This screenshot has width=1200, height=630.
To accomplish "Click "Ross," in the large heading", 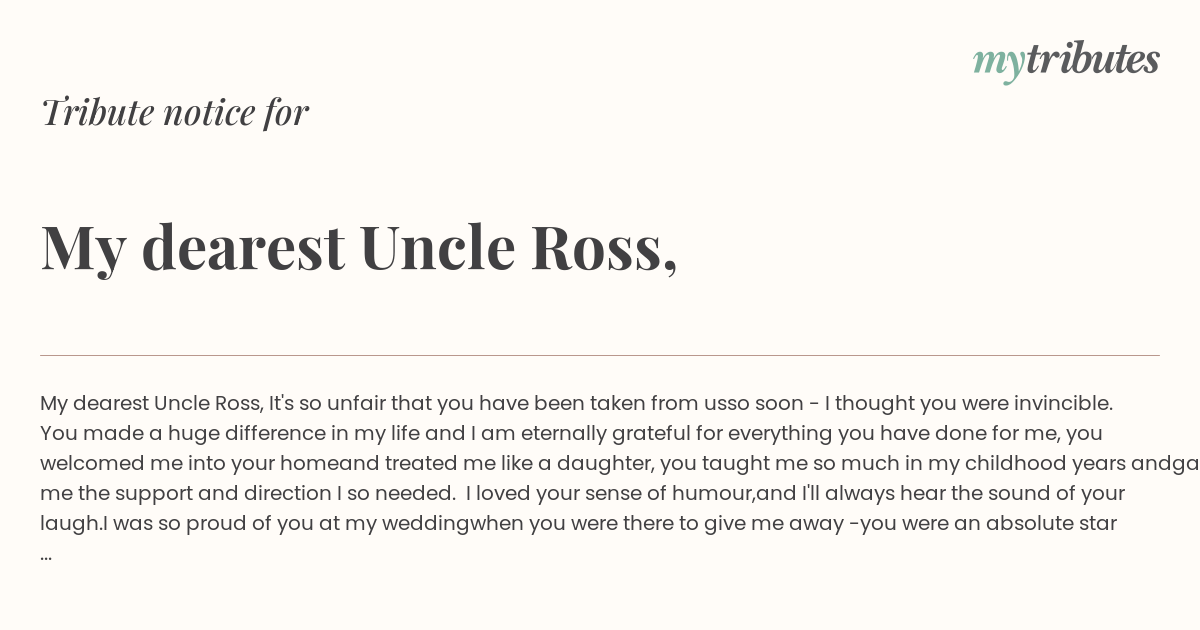I will [603, 250].
